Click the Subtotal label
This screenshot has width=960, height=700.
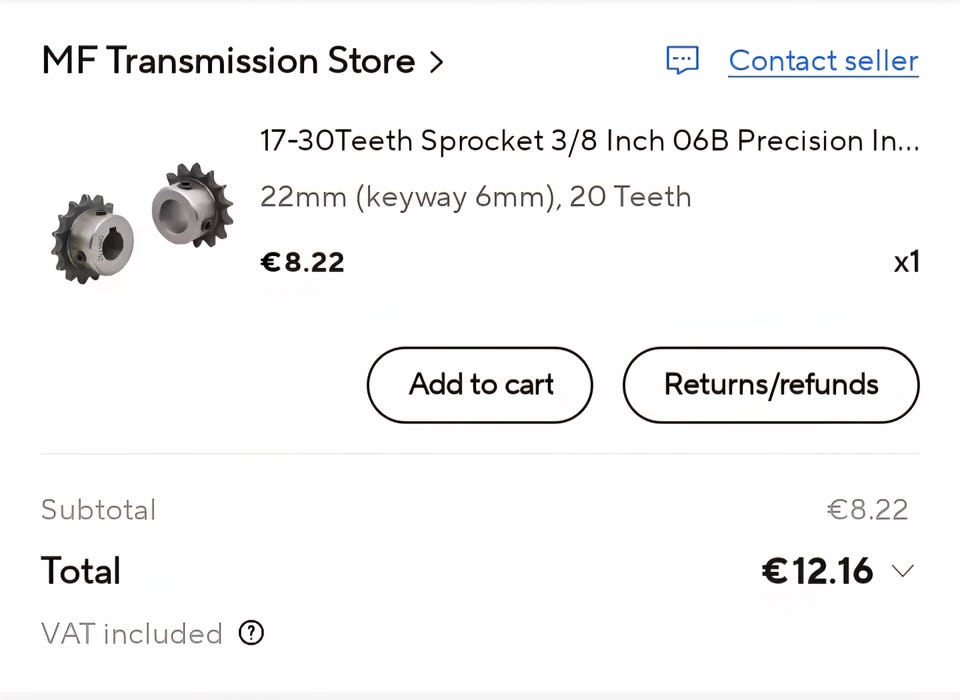point(98,510)
